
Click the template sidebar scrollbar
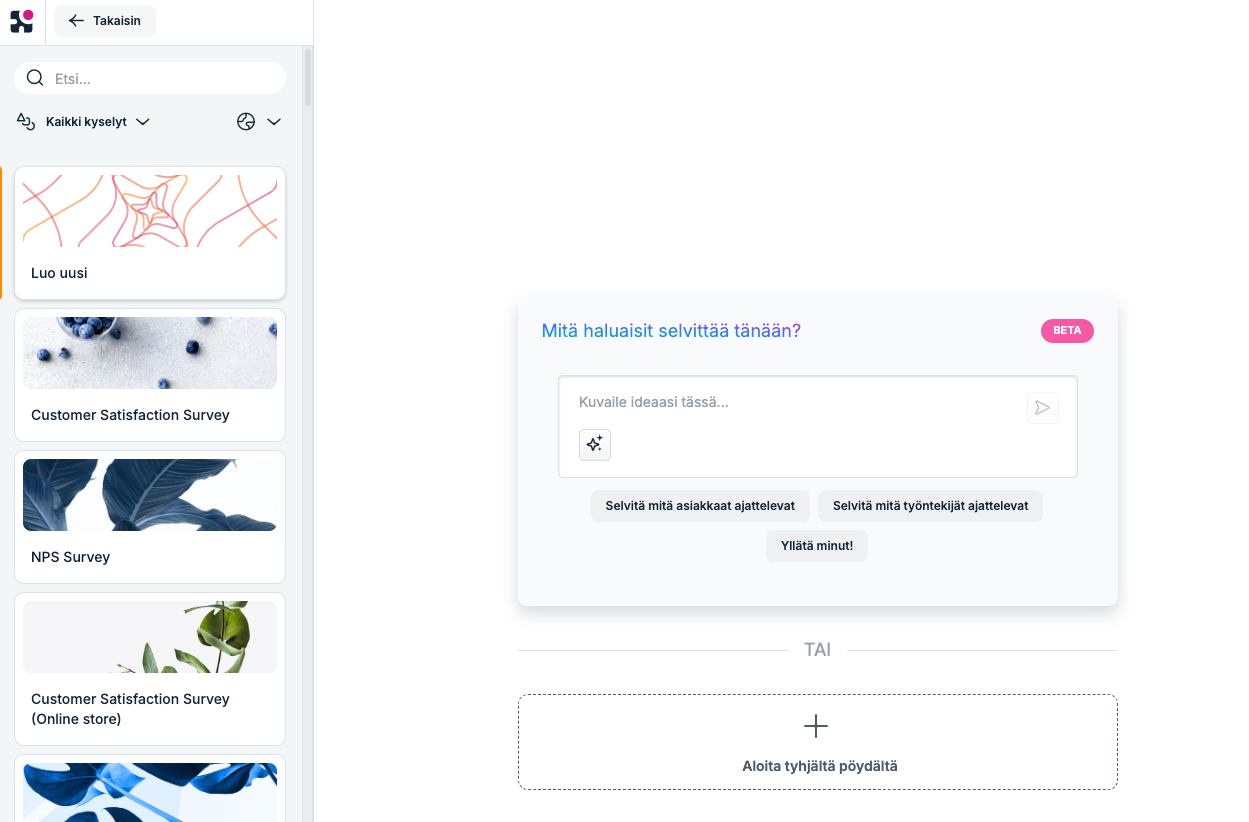[x=308, y=78]
